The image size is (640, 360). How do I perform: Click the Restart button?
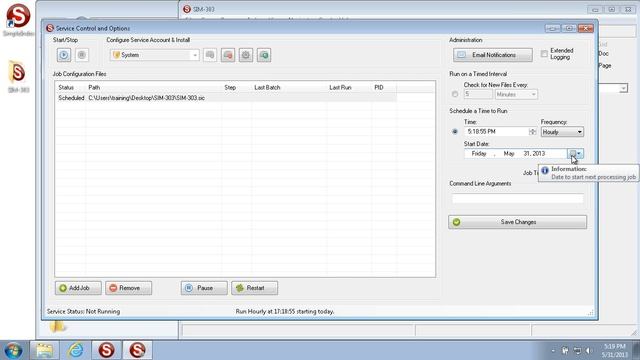[x=255, y=288]
